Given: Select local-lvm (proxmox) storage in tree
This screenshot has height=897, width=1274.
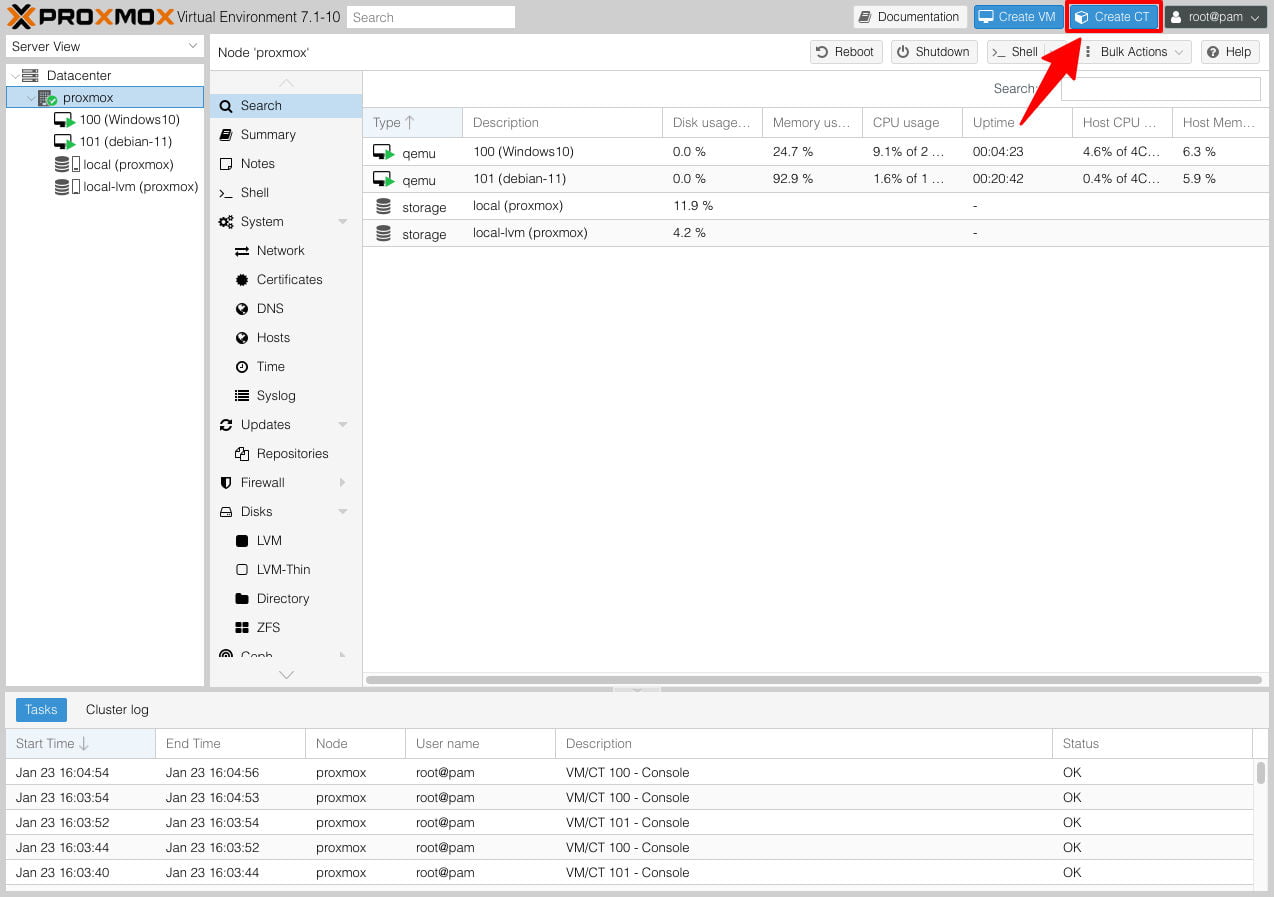Looking at the screenshot, I should [x=140, y=187].
